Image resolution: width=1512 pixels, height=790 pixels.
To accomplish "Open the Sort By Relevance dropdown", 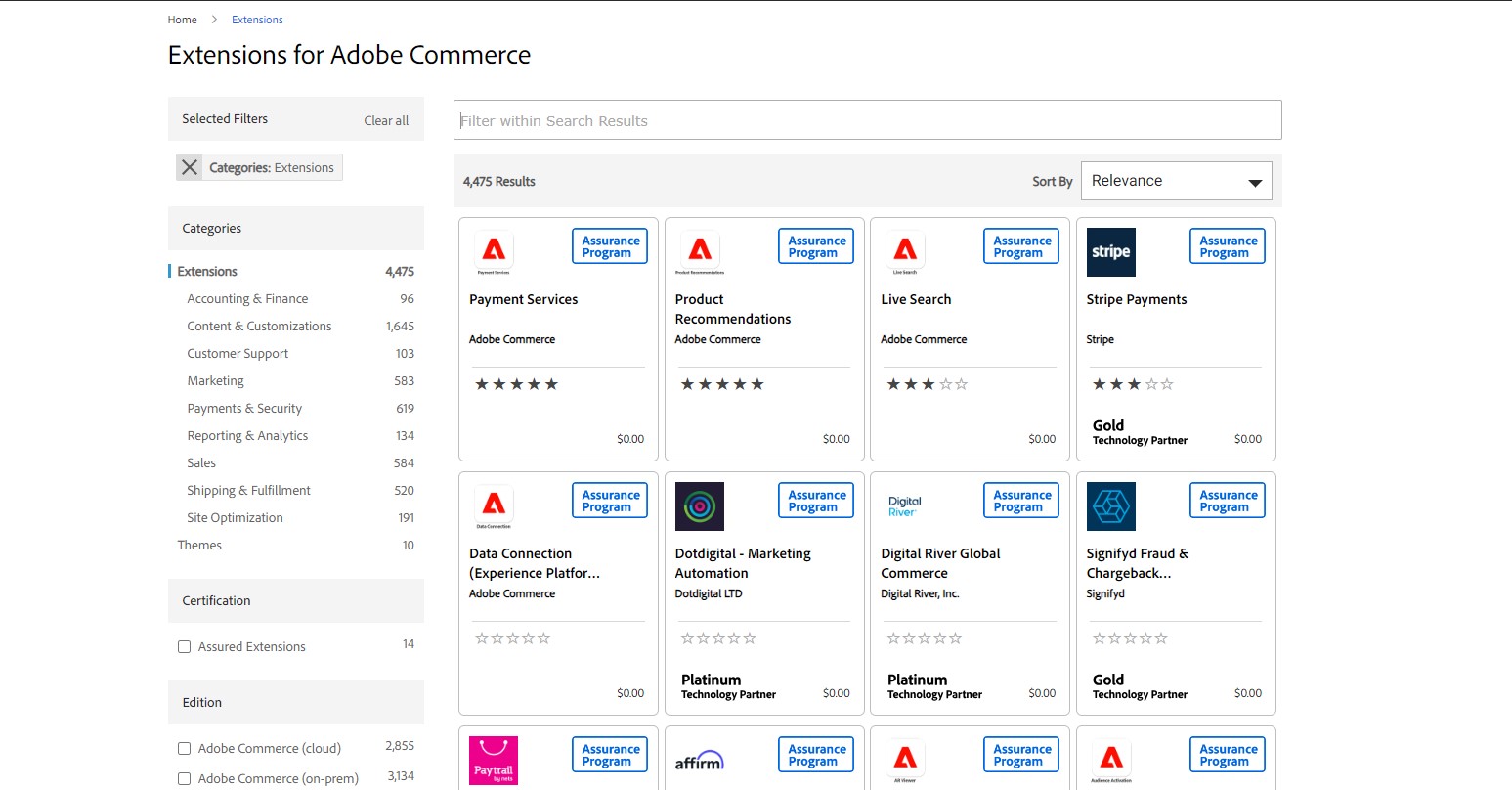I will pos(1177,181).
